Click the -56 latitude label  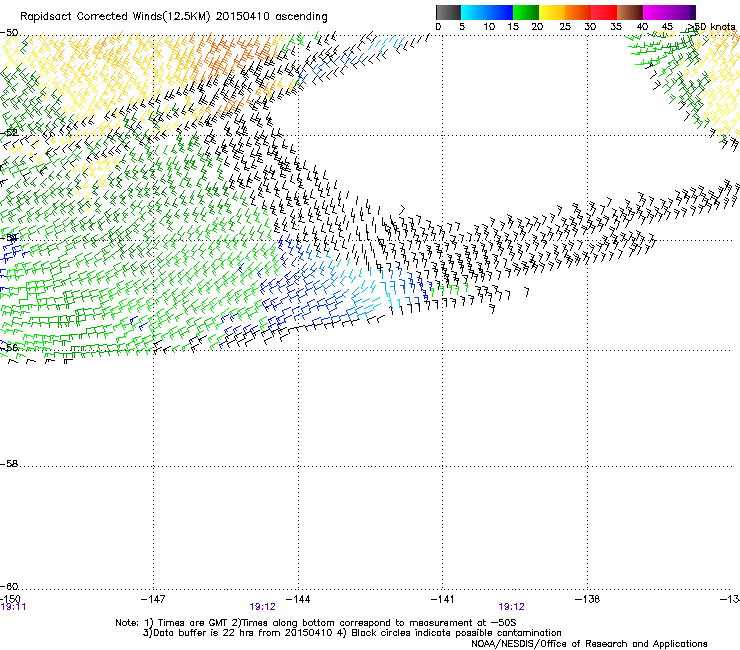[x=9, y=348]
